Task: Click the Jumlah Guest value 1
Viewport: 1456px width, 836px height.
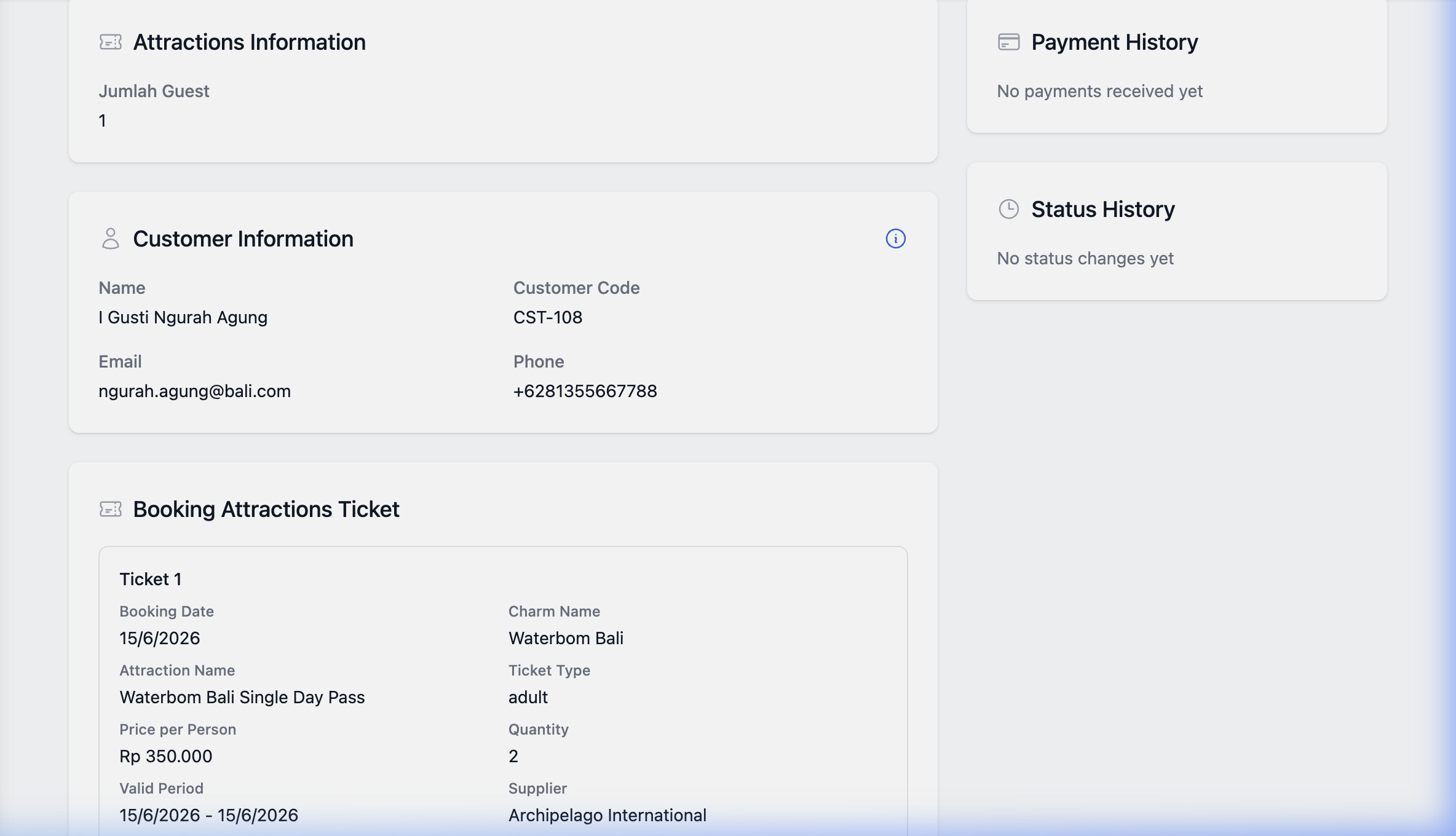Action: coord(103,120)
